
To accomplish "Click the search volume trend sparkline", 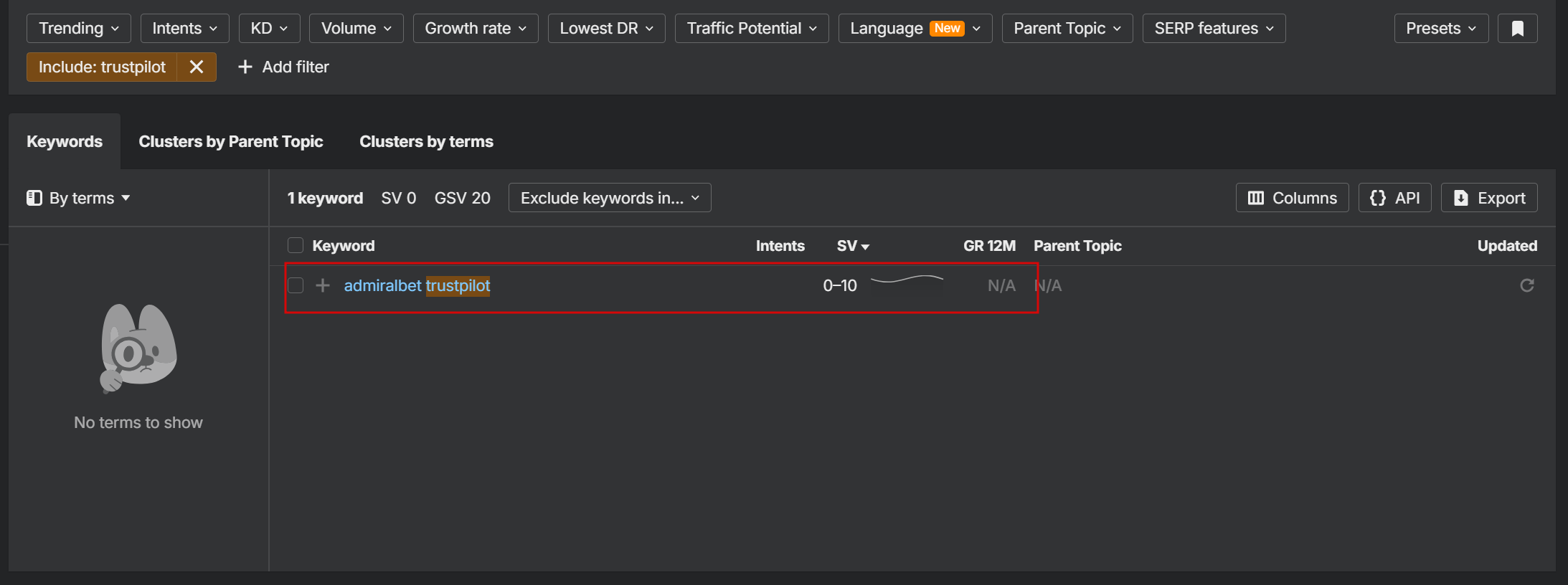I will [x=907, y=280].
